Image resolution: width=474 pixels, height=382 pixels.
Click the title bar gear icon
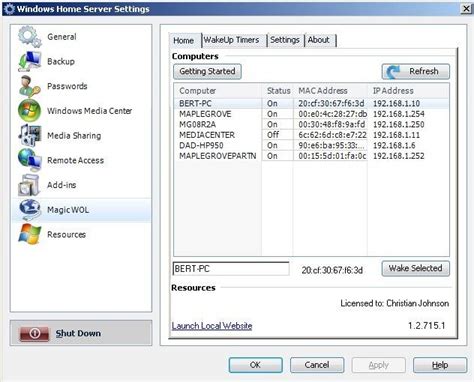9,9
